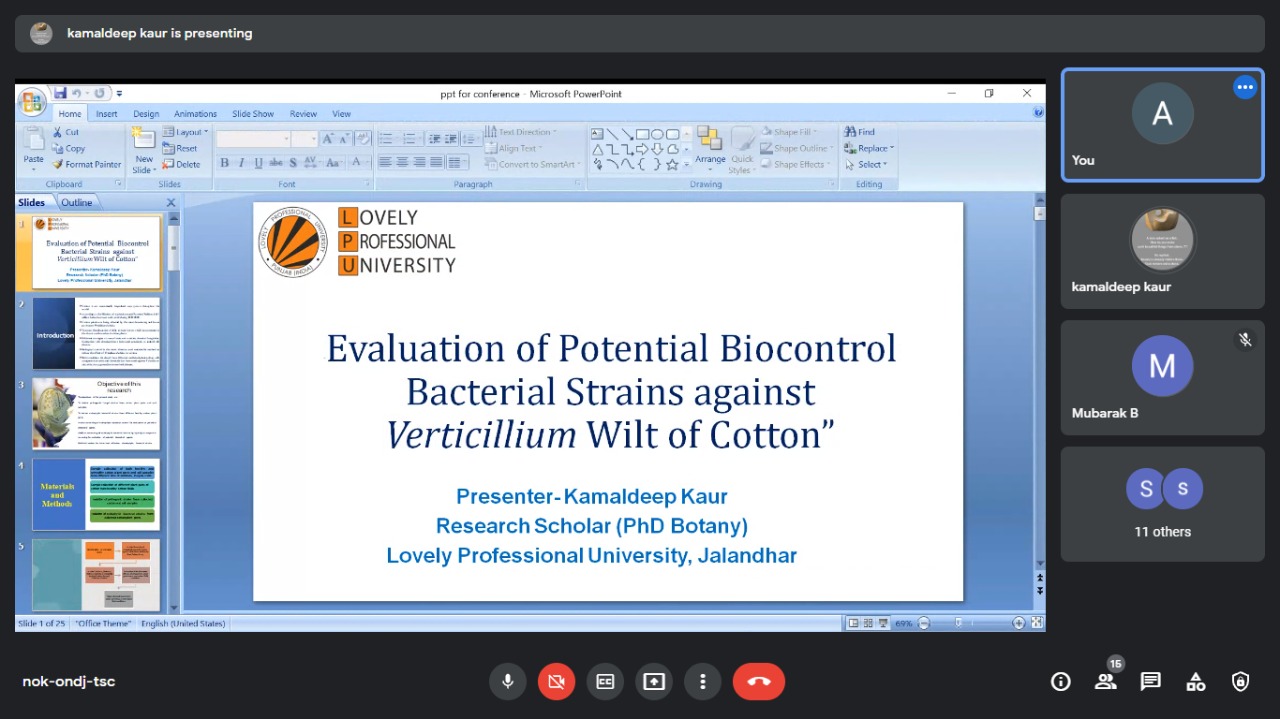Click the Office button in PowerPoint
This screenshot has width=1280, height=719.
[x=32, y=101]
